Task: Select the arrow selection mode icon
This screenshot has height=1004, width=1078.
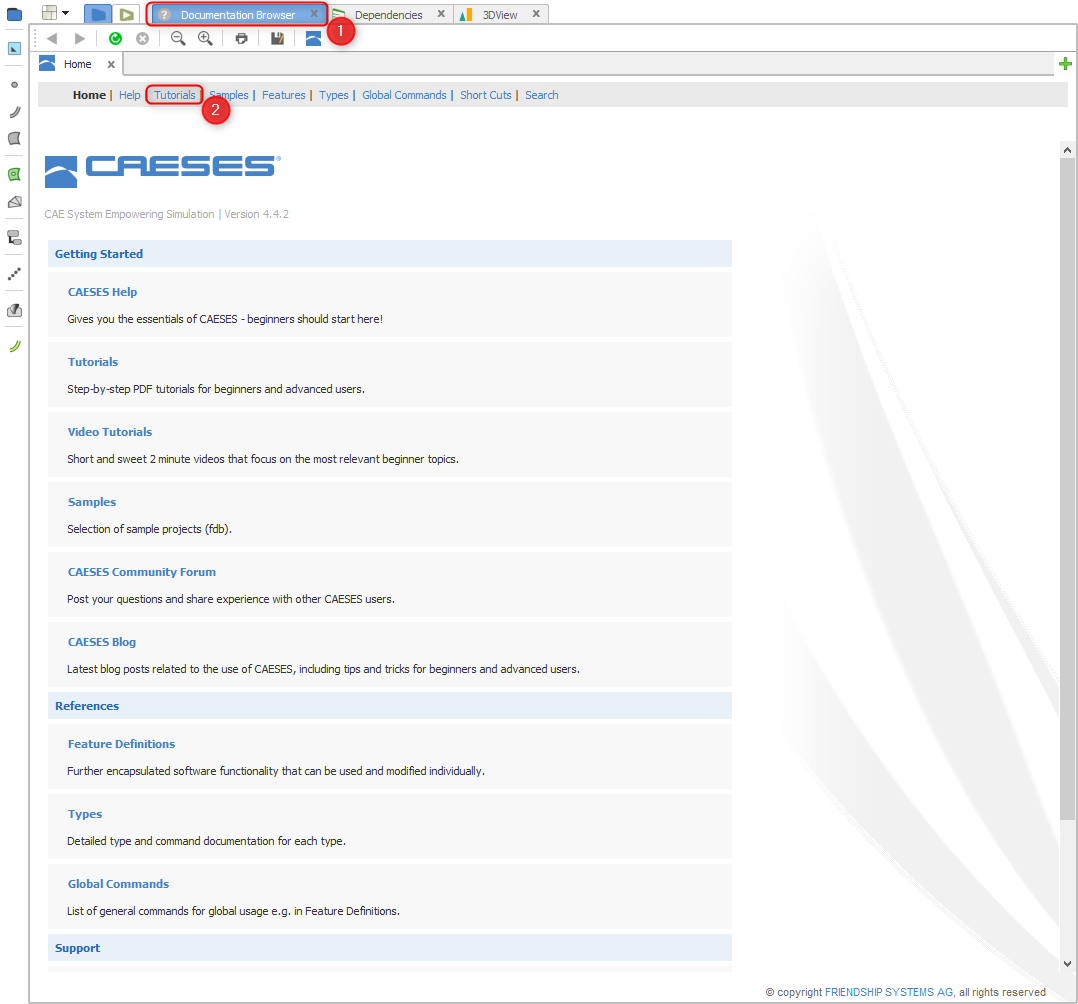Action: coord(14,49)
